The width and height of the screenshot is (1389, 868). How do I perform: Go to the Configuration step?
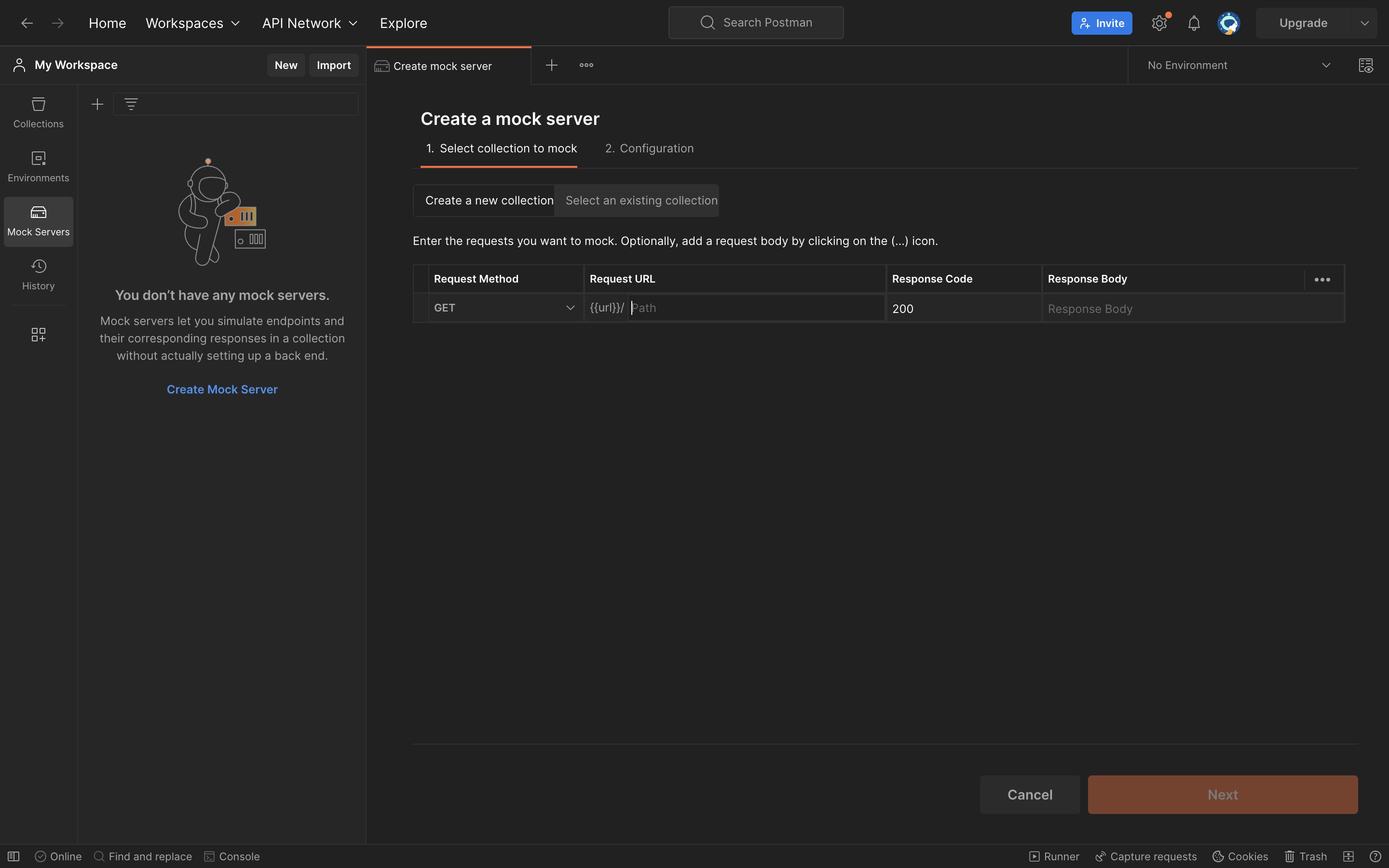(x=649, y=148)
